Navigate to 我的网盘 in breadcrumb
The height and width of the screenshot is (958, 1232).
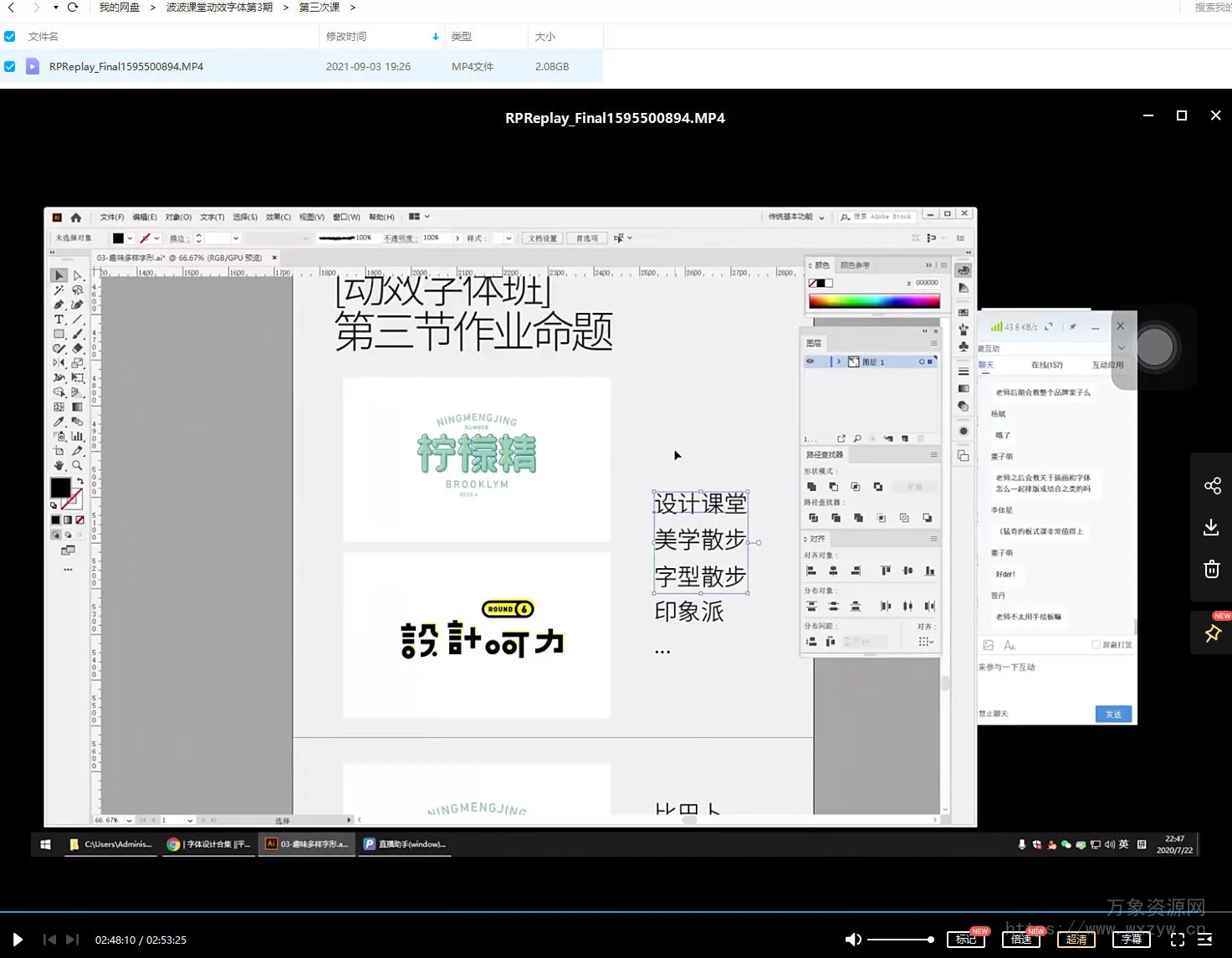tap(120, 8)
